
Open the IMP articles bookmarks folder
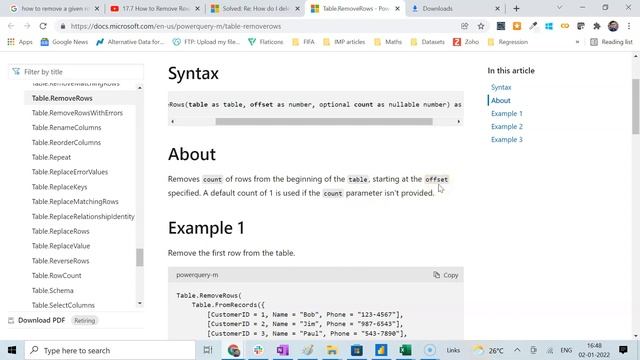tap(344, 42)
